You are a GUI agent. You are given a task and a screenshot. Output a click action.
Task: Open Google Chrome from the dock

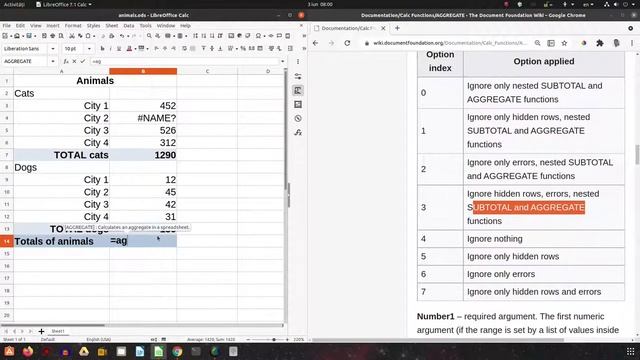coord(177,351)
